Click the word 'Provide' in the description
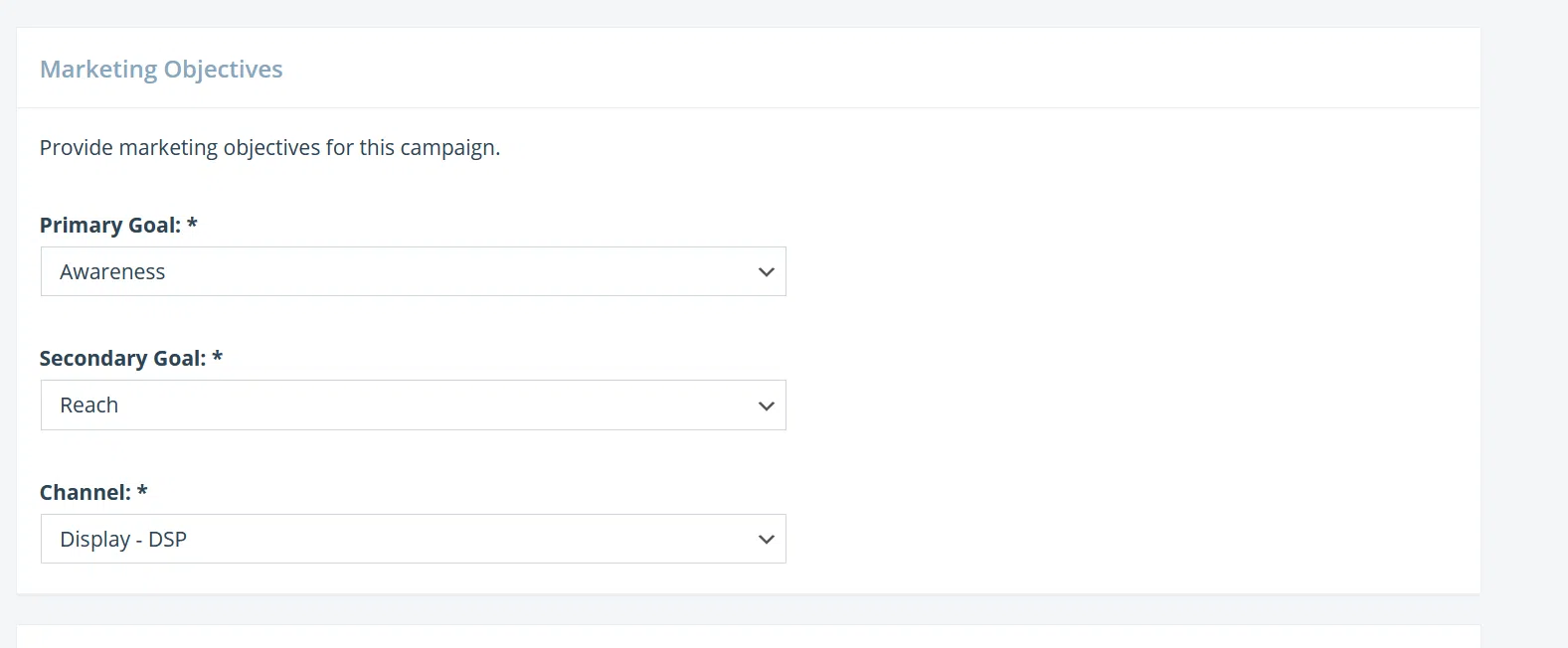The image size is (1568, 648). click(x=76, y=148)
